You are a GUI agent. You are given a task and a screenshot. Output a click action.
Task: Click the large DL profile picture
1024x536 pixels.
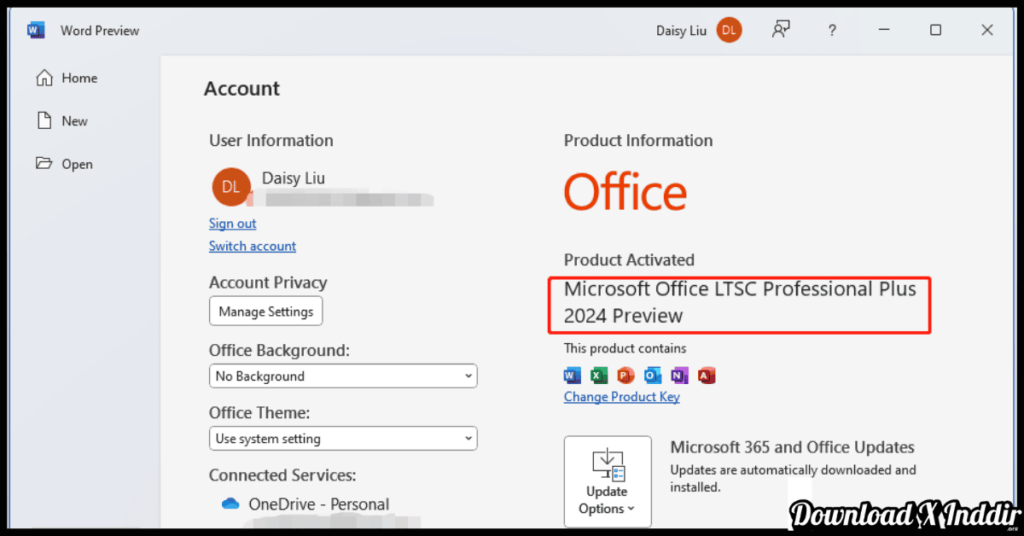(231, 187)
